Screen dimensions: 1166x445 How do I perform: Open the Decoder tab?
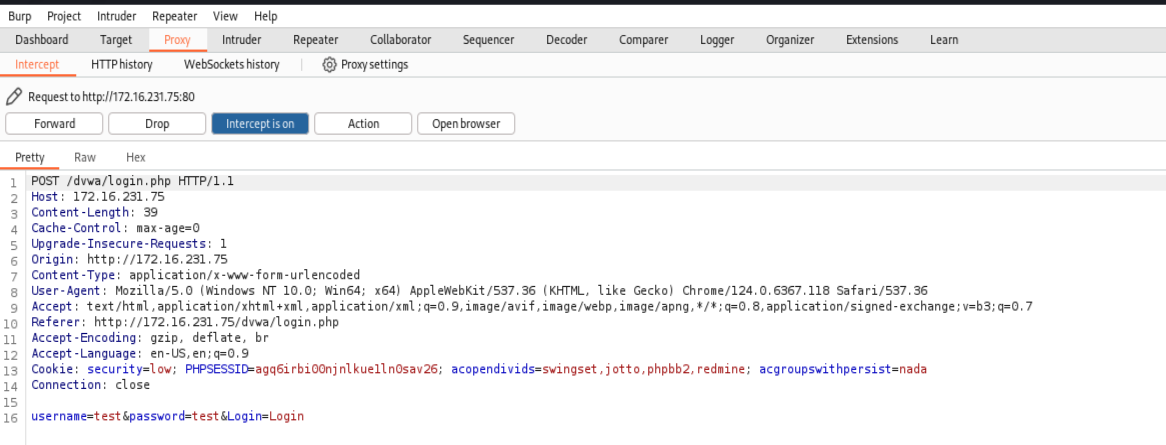(x=567, y=40)
